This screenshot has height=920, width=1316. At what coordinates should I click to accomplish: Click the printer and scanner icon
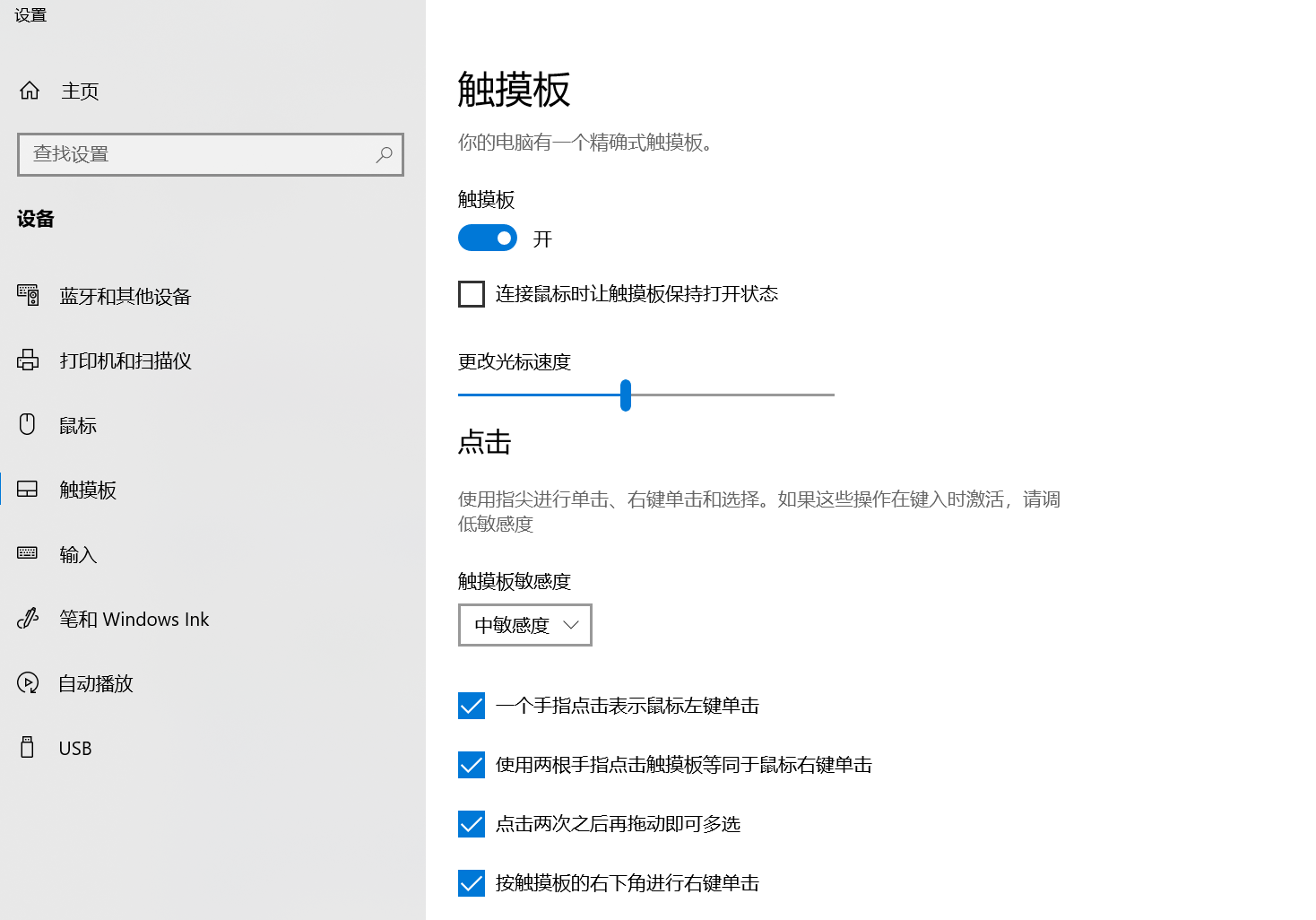tap(28, 360)
